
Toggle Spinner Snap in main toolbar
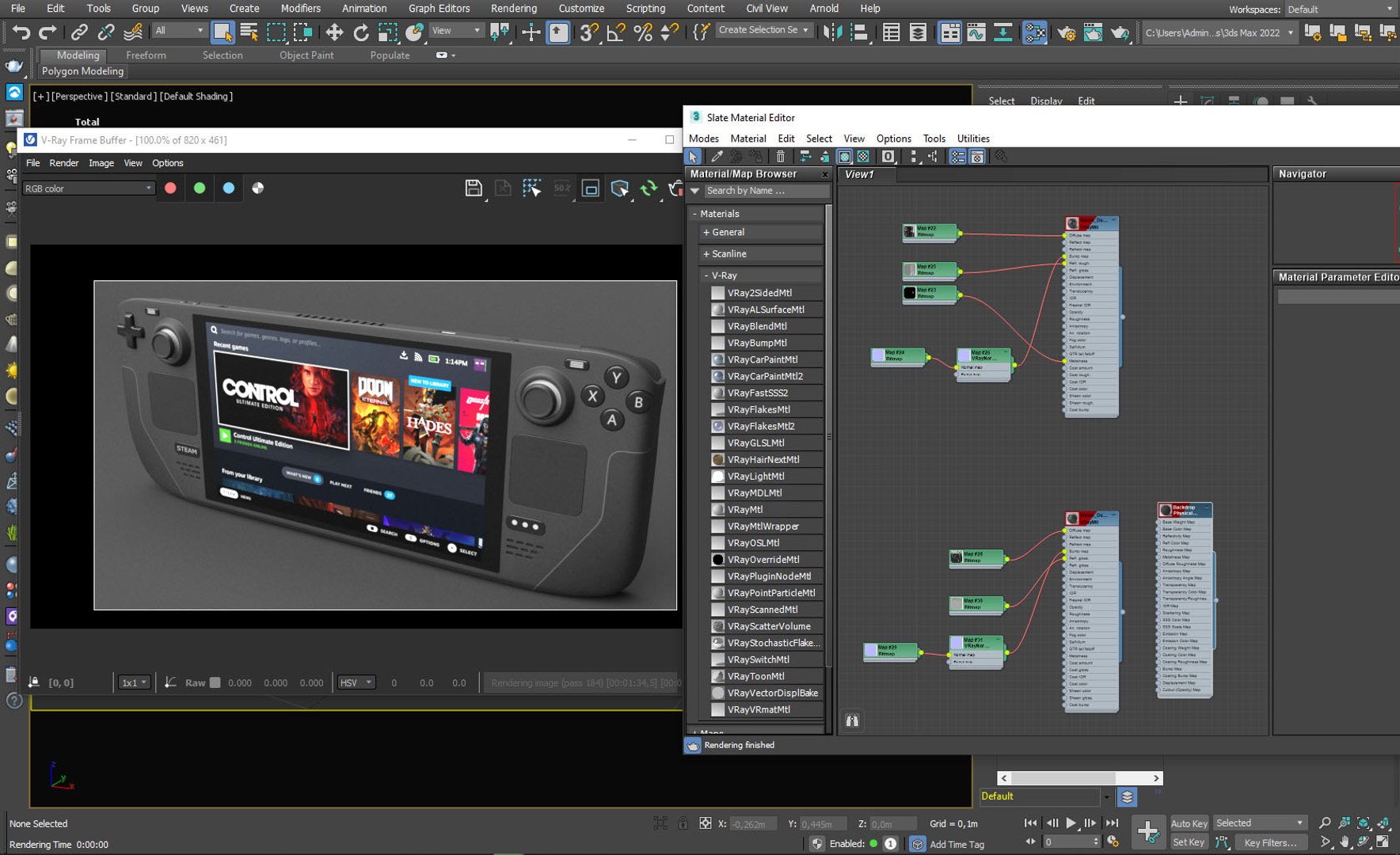(669, 32)
